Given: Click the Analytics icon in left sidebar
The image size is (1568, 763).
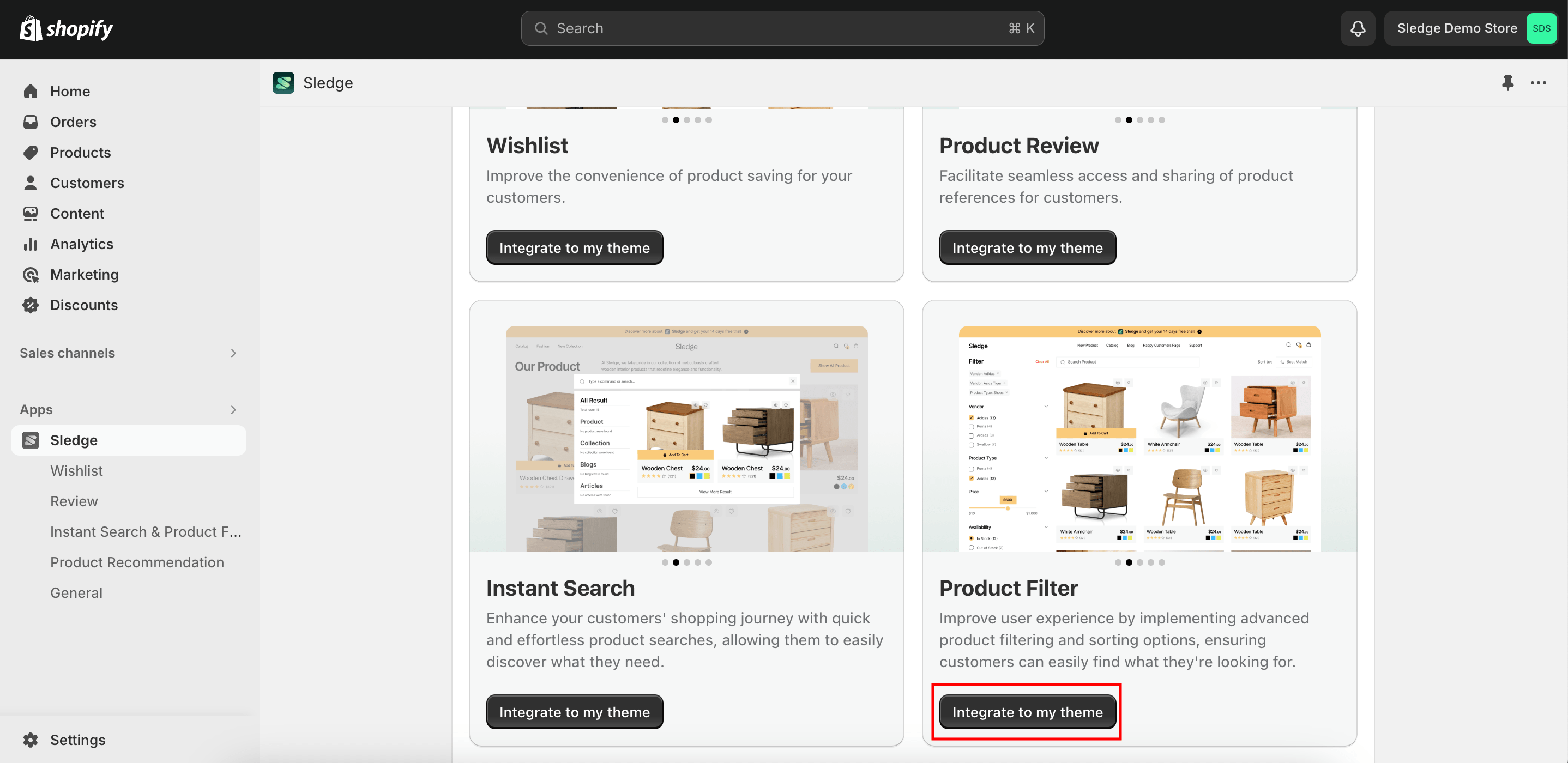Looking at the screenshot, I should 31,243.
